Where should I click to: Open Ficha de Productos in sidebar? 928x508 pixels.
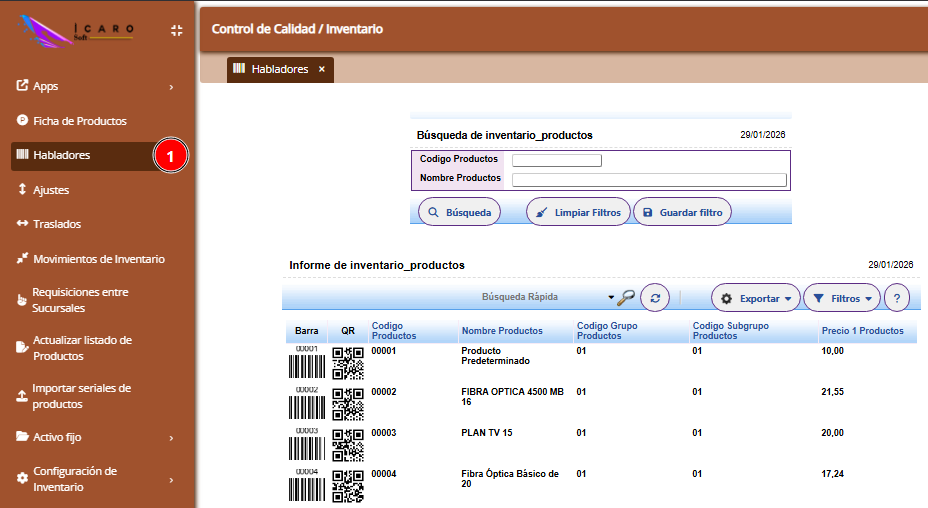click(79, 121)
